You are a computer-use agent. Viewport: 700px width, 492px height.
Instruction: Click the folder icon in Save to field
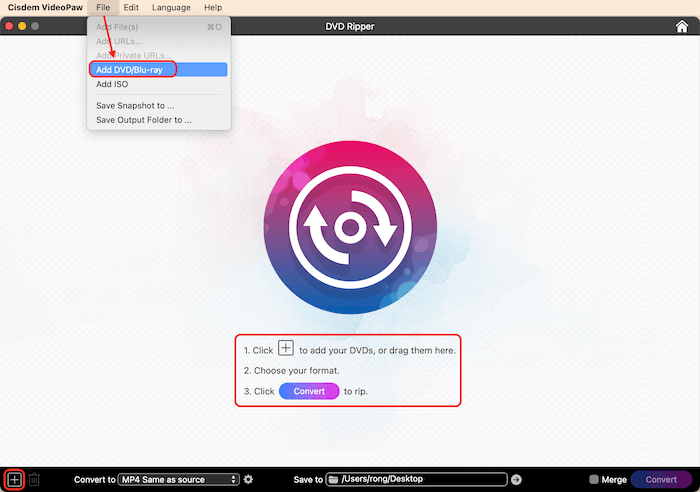[334, 480]
